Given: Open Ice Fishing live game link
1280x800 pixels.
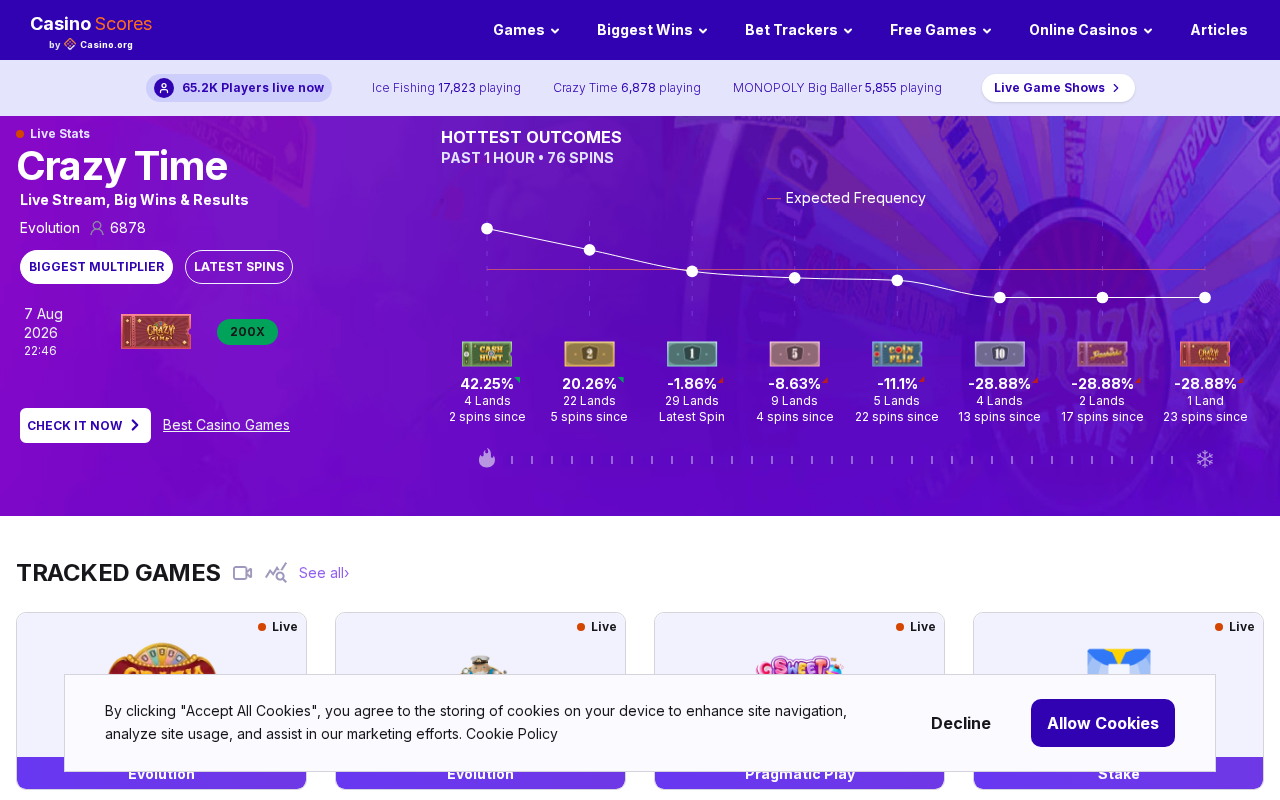Looking at the screenshot, I should point(446,88).
